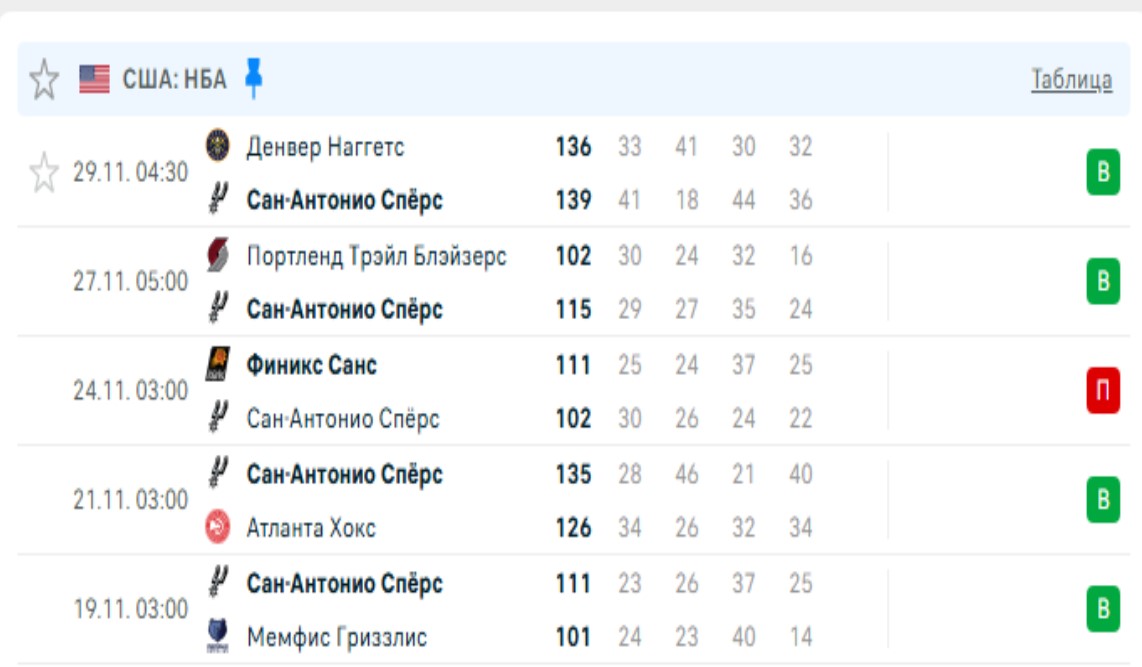Unpin the США: НБА league pin icon

point(254,78)
